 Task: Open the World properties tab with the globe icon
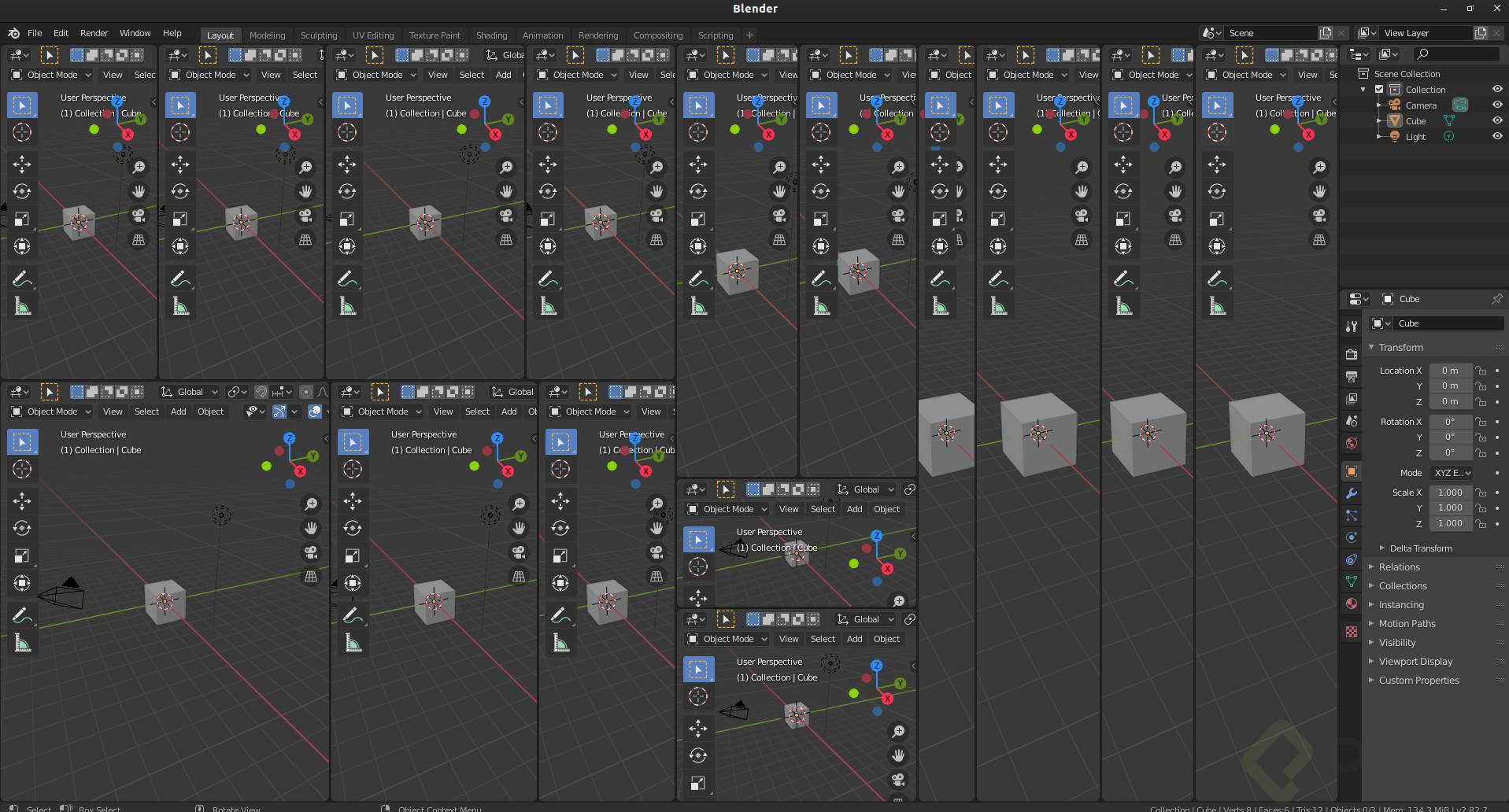pos(1352,443)
